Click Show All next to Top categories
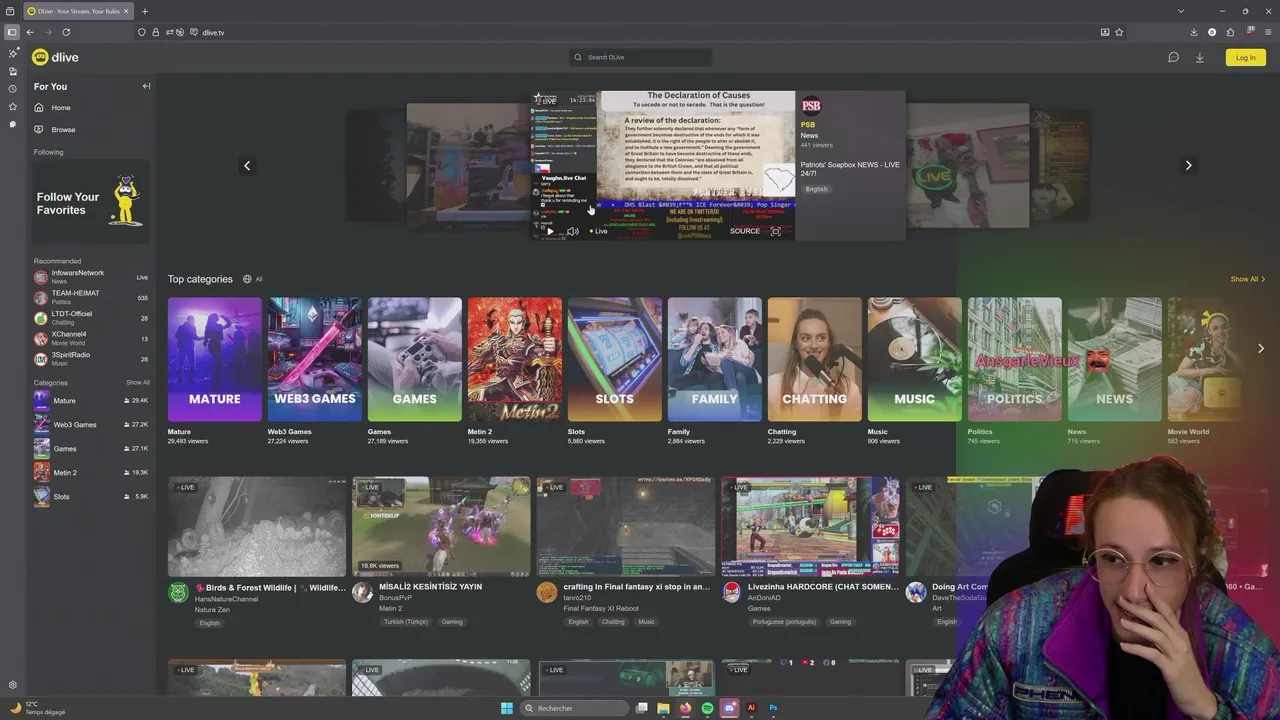The width and height of the screenshot is (1280, 720). 1248,279
